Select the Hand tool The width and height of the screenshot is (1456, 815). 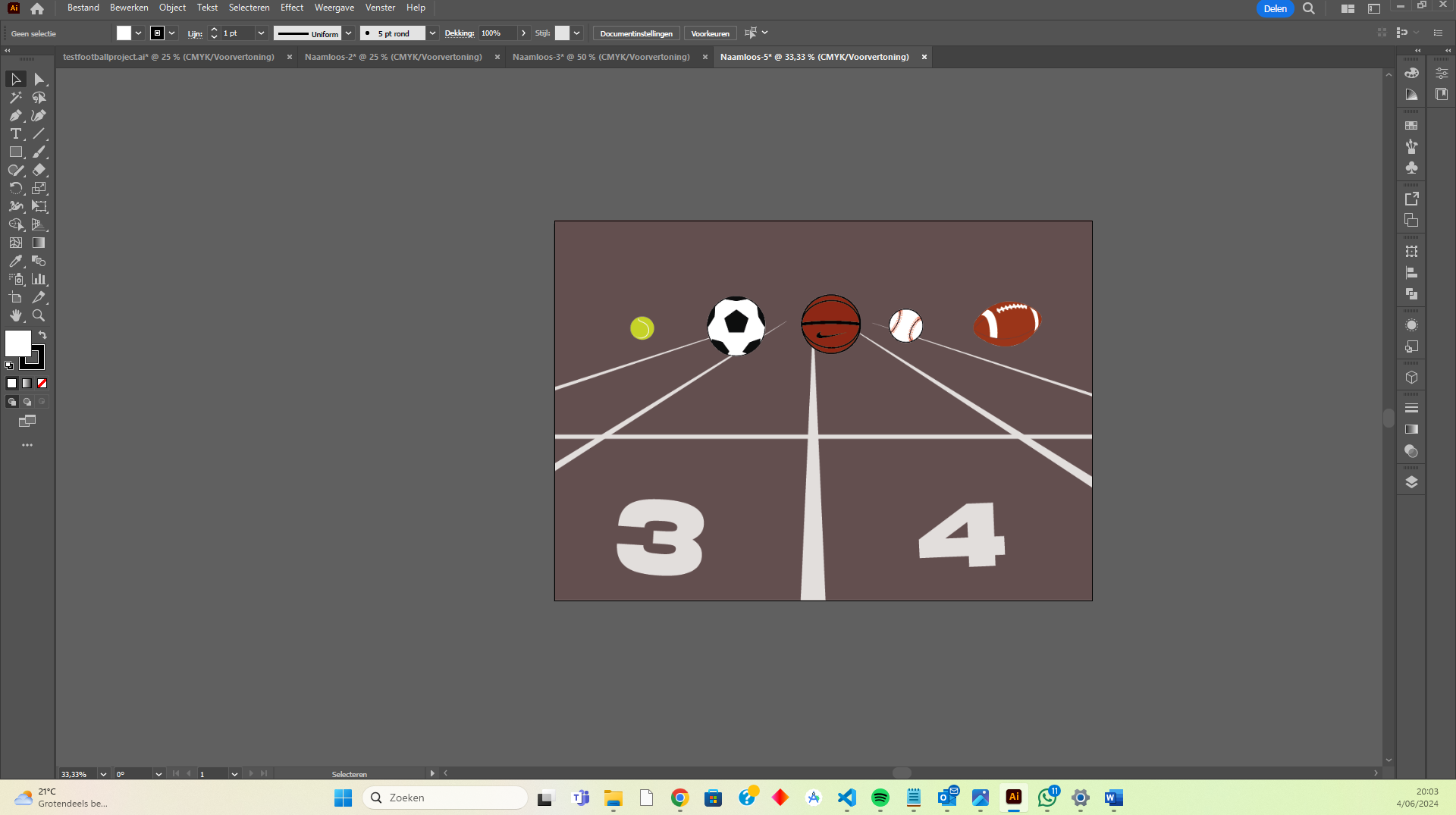click(15, 316)
